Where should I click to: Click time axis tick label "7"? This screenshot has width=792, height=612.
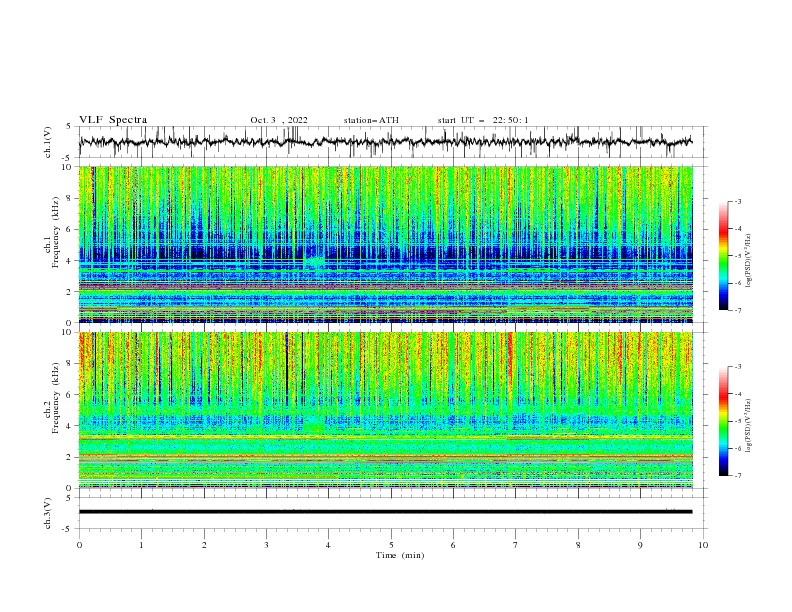pyautogui.click(x=516, y=545)
